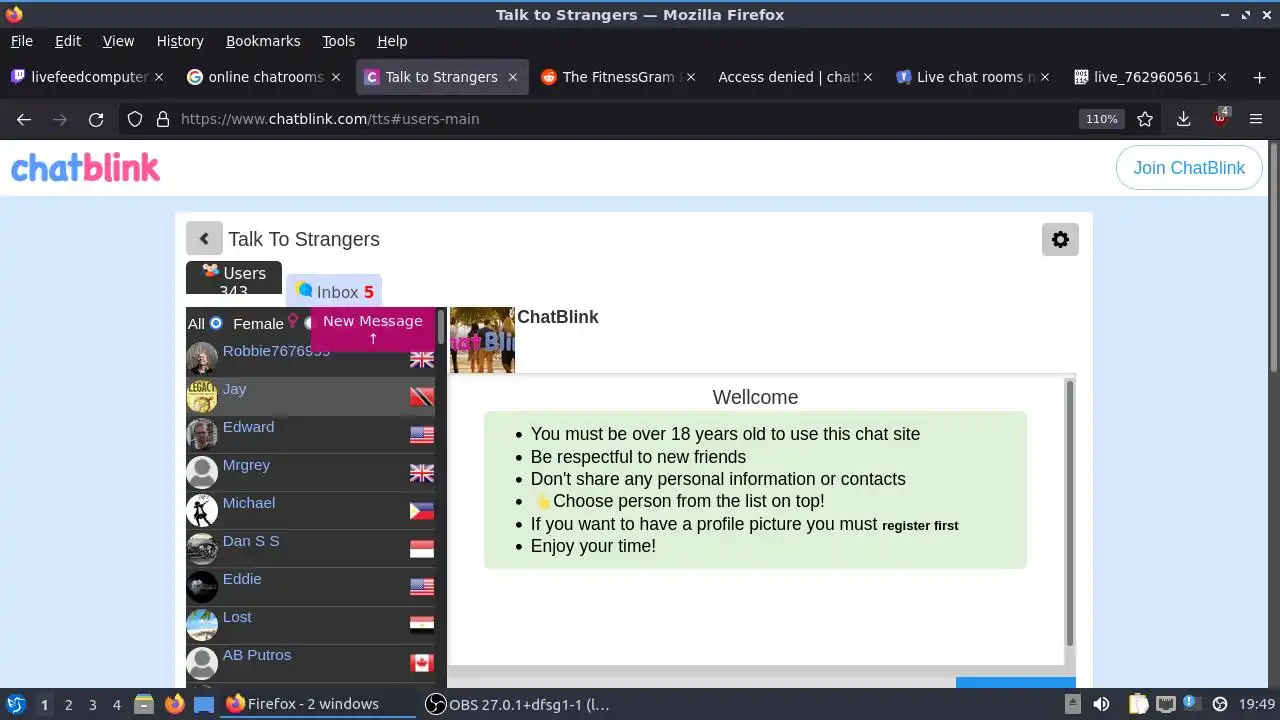This screenshot has width=1280, height=720.
Task: Select the All users radio button
Action: (215, 323)
